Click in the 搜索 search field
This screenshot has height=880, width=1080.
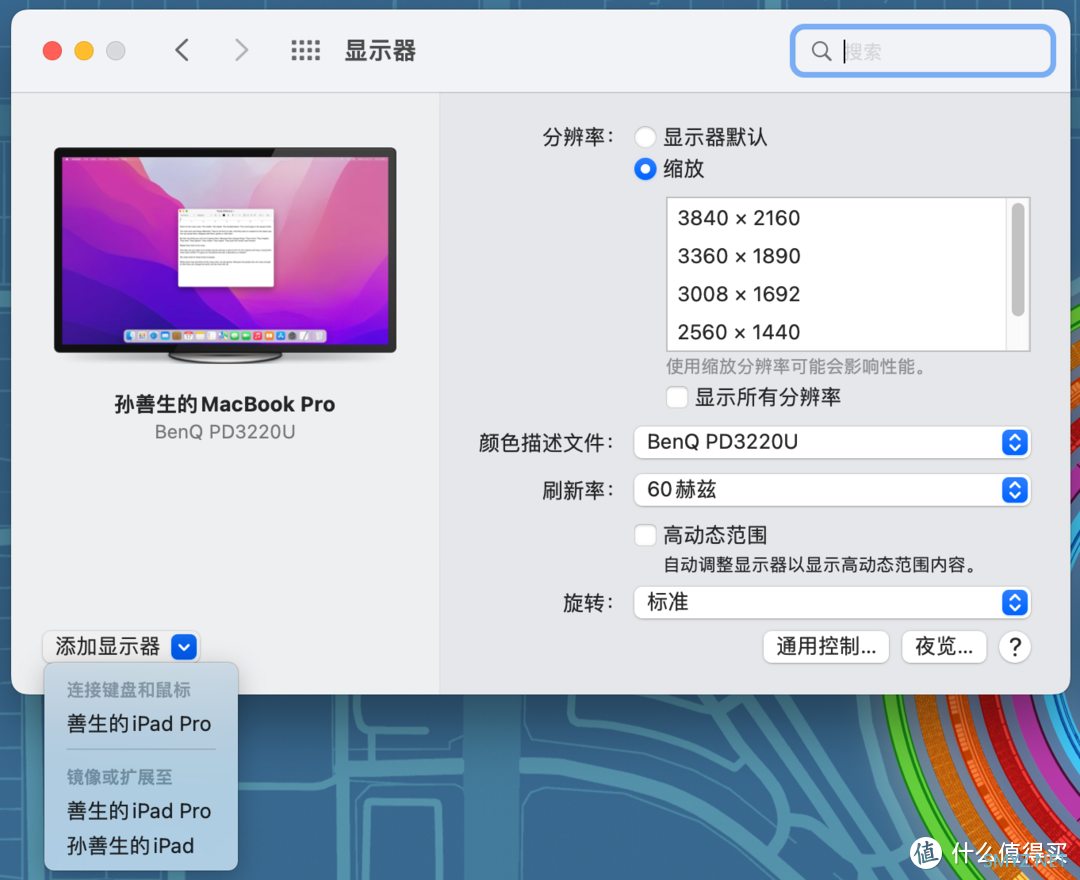923,51
